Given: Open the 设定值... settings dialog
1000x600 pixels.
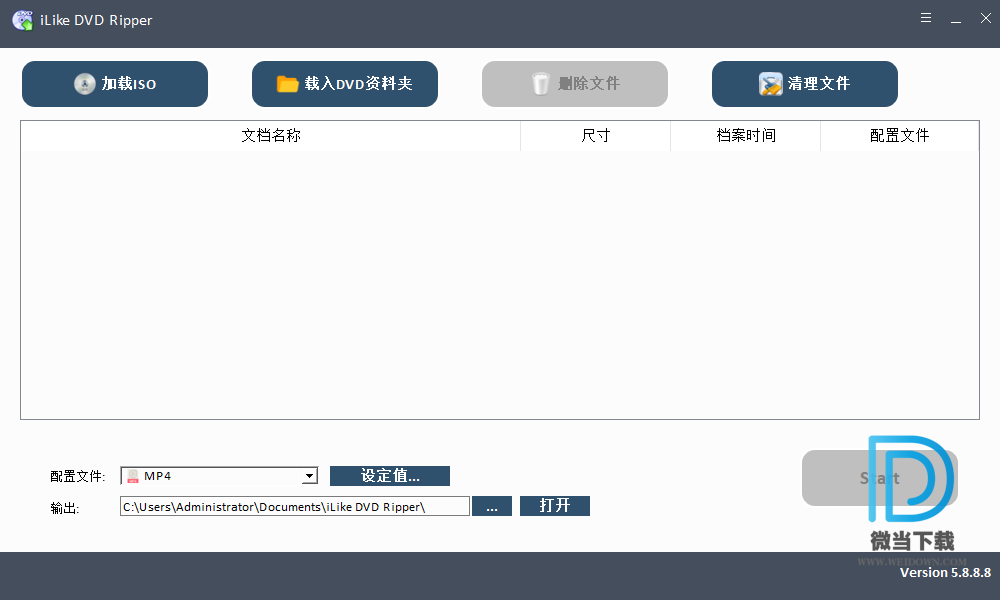Looking at the screenshot, I should (x=390, y=476).
